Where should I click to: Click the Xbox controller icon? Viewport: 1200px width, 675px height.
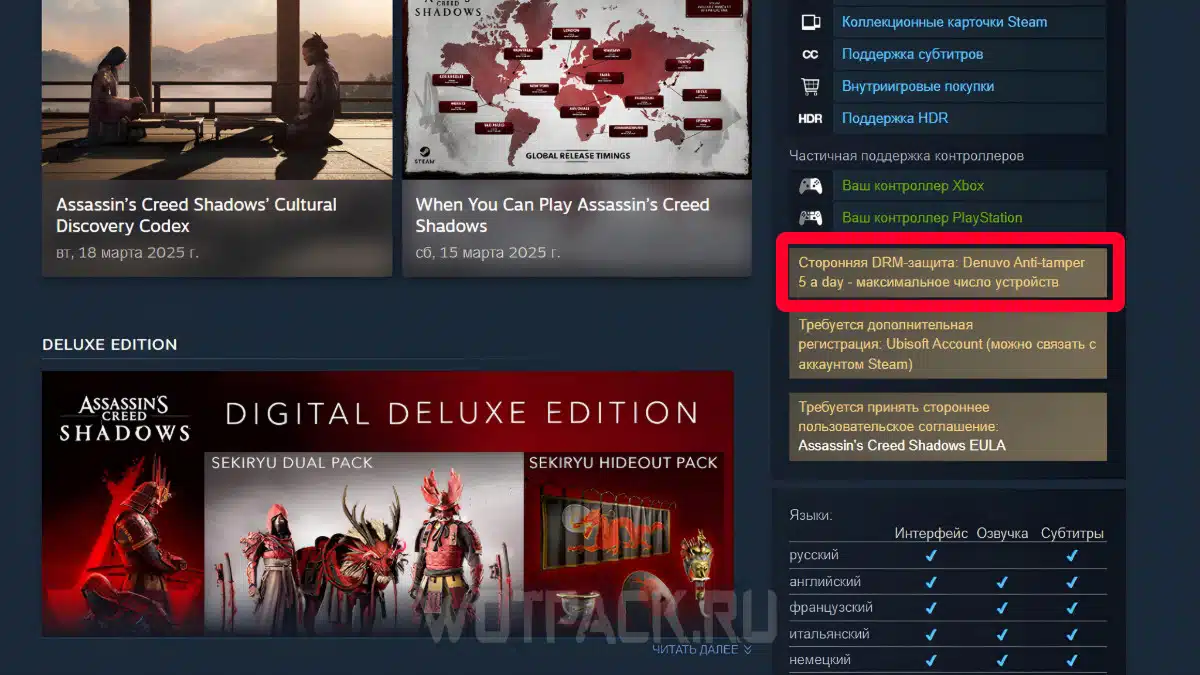[810, 186]
